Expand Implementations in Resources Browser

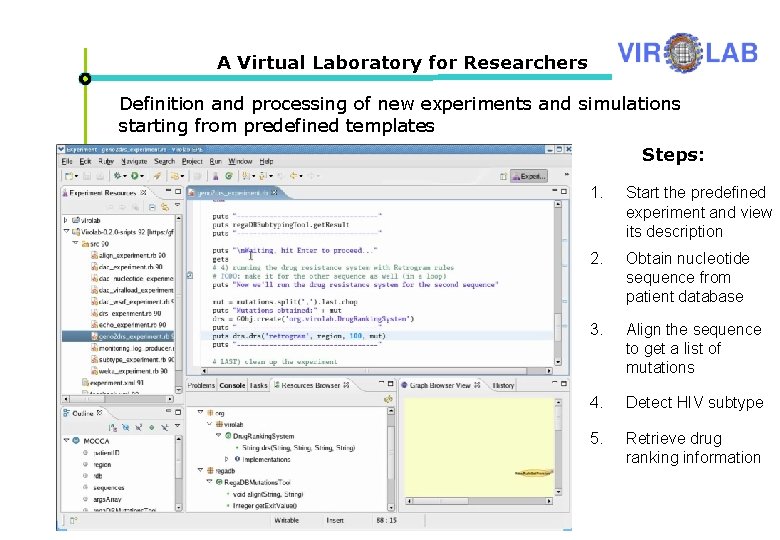click(x=227, y=459)
